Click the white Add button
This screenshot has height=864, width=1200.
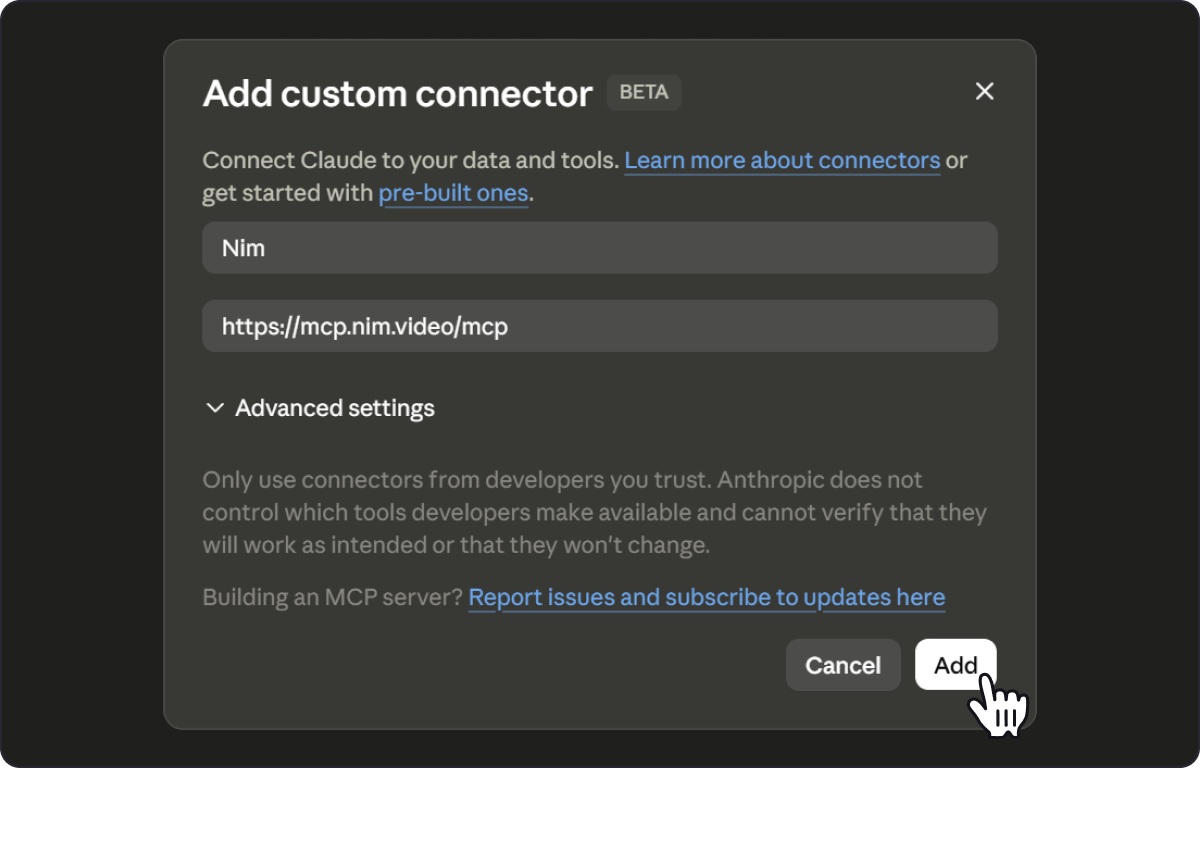tap(955, 665)
